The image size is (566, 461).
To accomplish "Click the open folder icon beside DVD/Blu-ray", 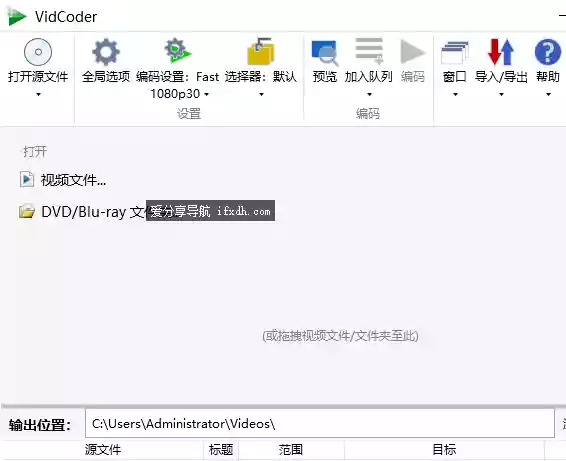I will point(27,211).
